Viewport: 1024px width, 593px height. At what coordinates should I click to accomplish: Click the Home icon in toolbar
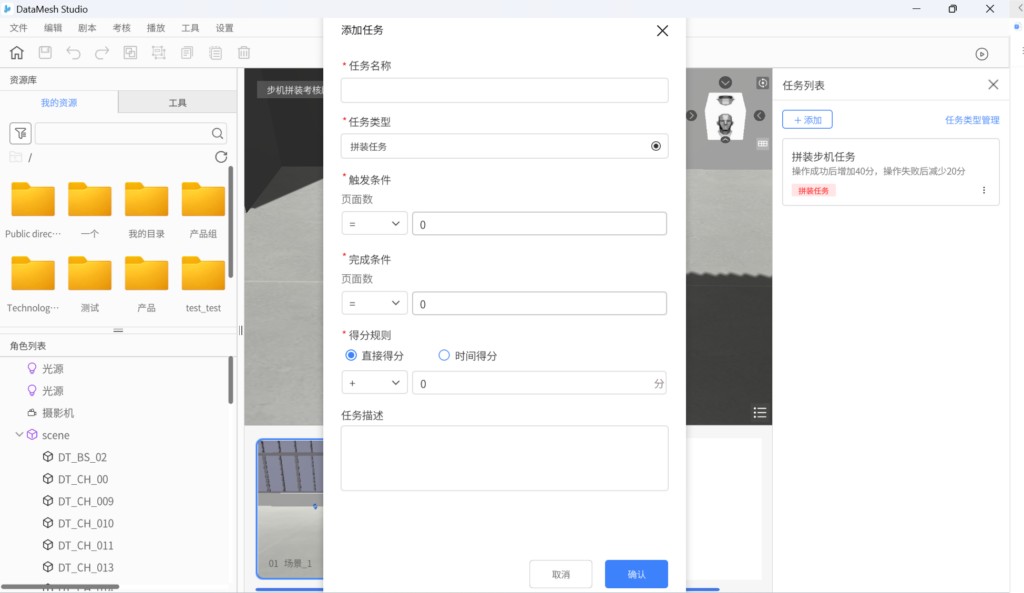click(x=17, y=53)
